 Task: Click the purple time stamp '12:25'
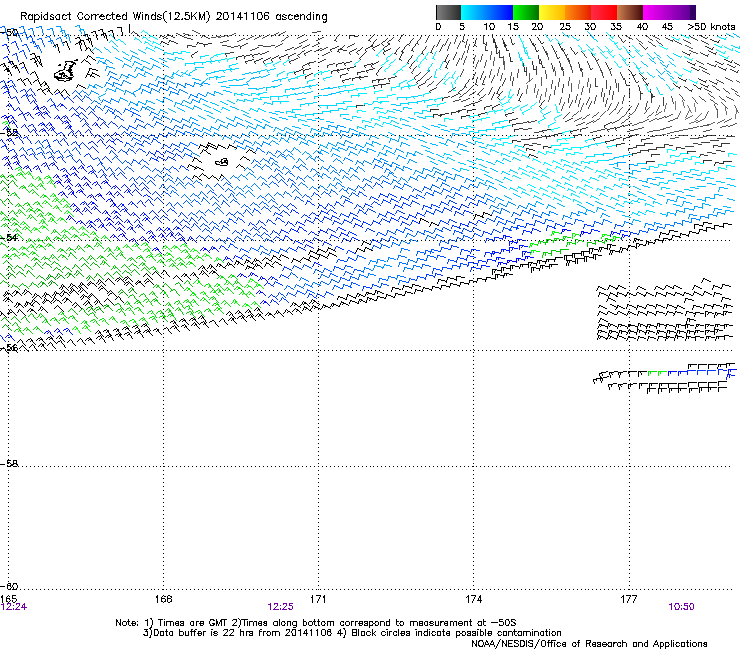coord(280,607)
